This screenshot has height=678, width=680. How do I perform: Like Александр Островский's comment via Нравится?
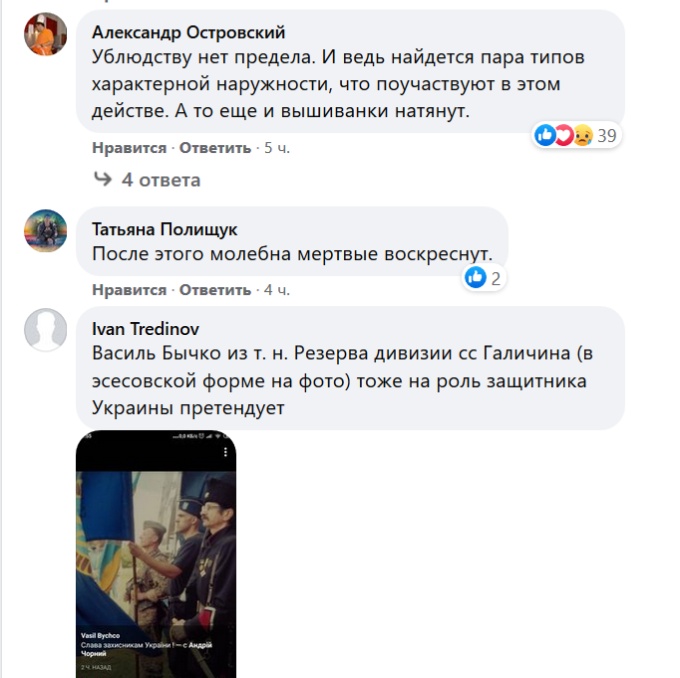[x=129, y=148]
